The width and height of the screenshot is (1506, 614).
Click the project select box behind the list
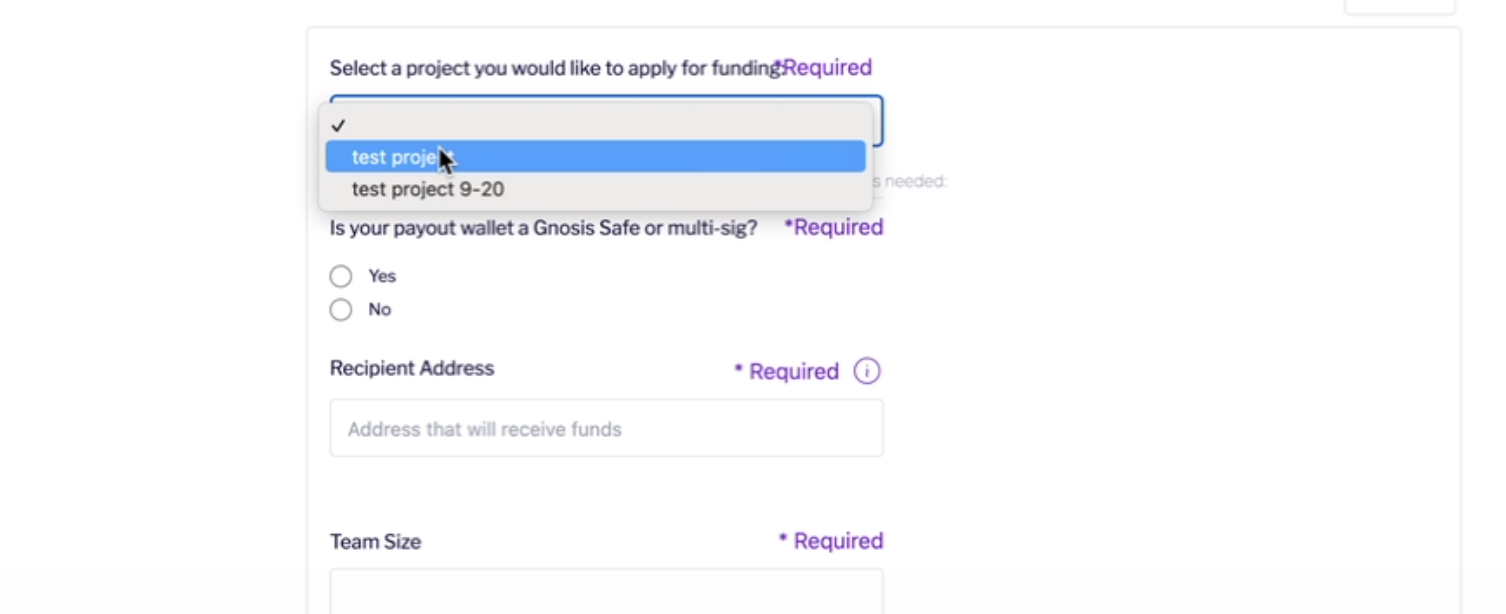[877, 122]
